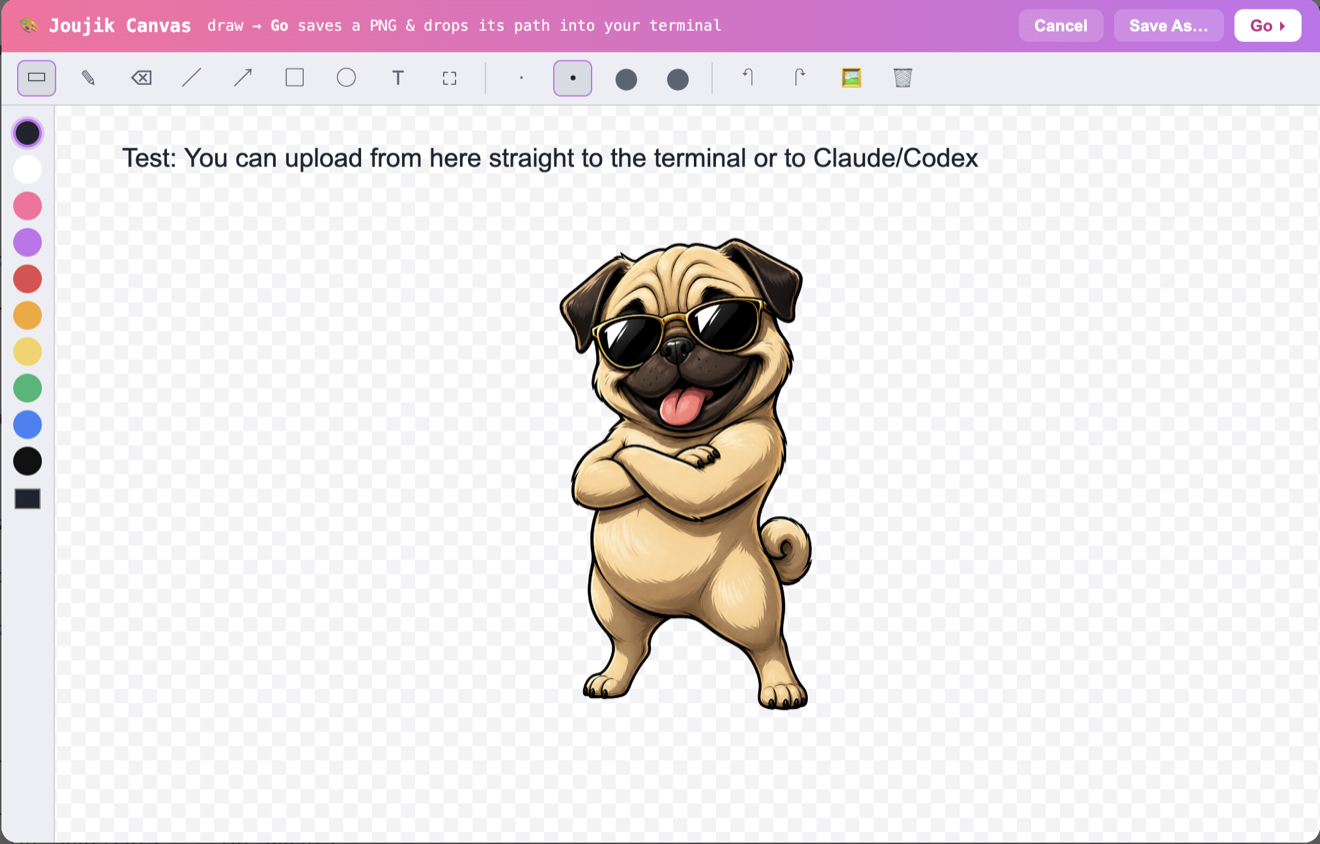Pick the orange color swatch

coord(28,315)
